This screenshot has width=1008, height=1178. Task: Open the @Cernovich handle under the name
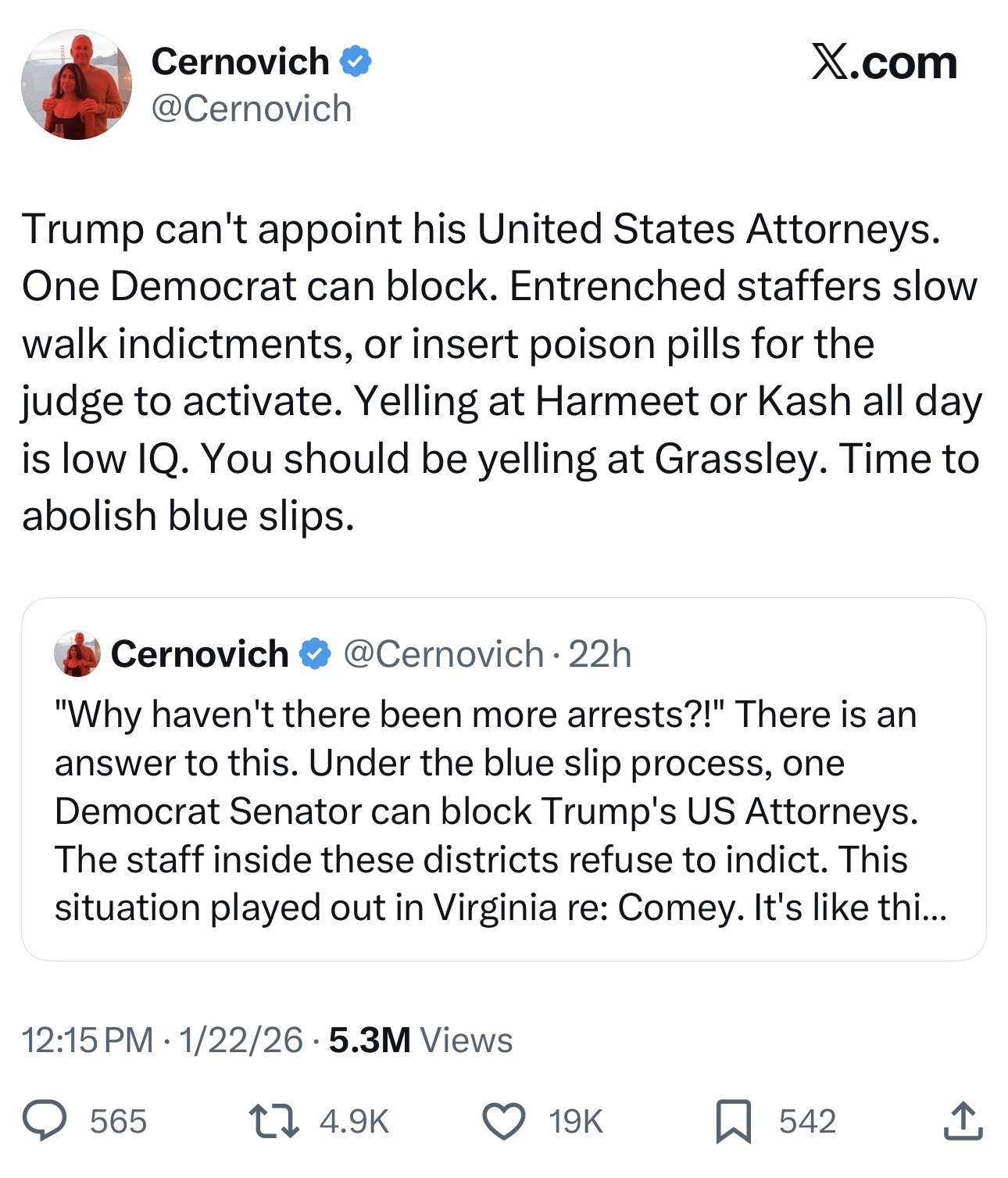coord(251,109)
